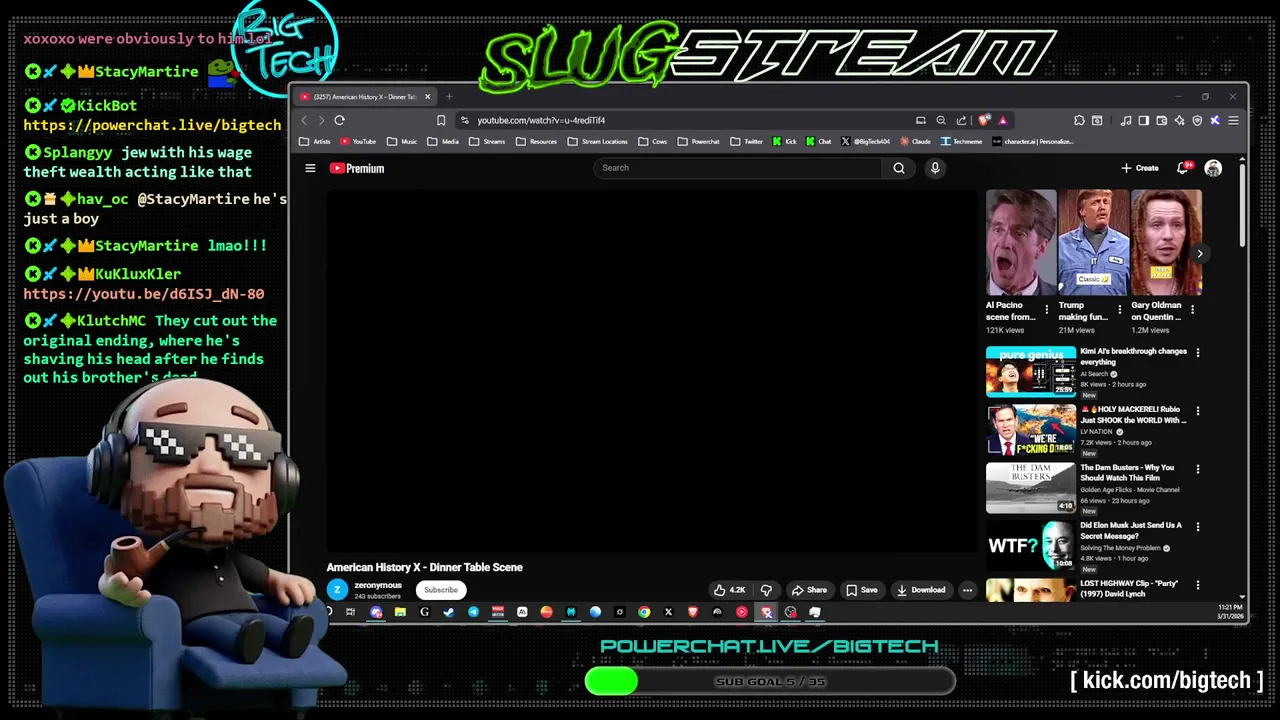Save the video to a playlist
Viewport: 1280px width, 720px height.
862,590
